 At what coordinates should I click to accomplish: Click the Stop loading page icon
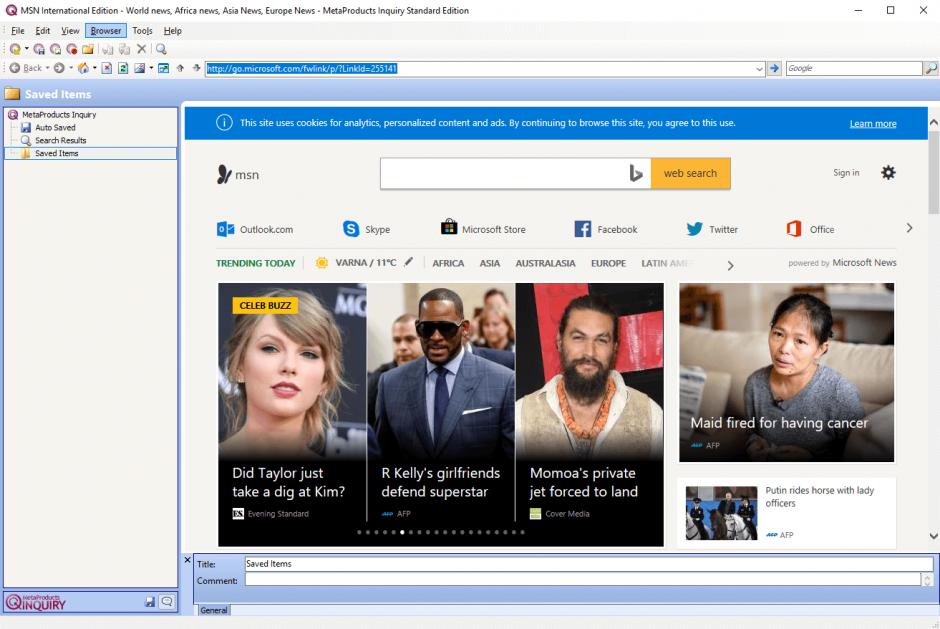click(x=107, y=68)
